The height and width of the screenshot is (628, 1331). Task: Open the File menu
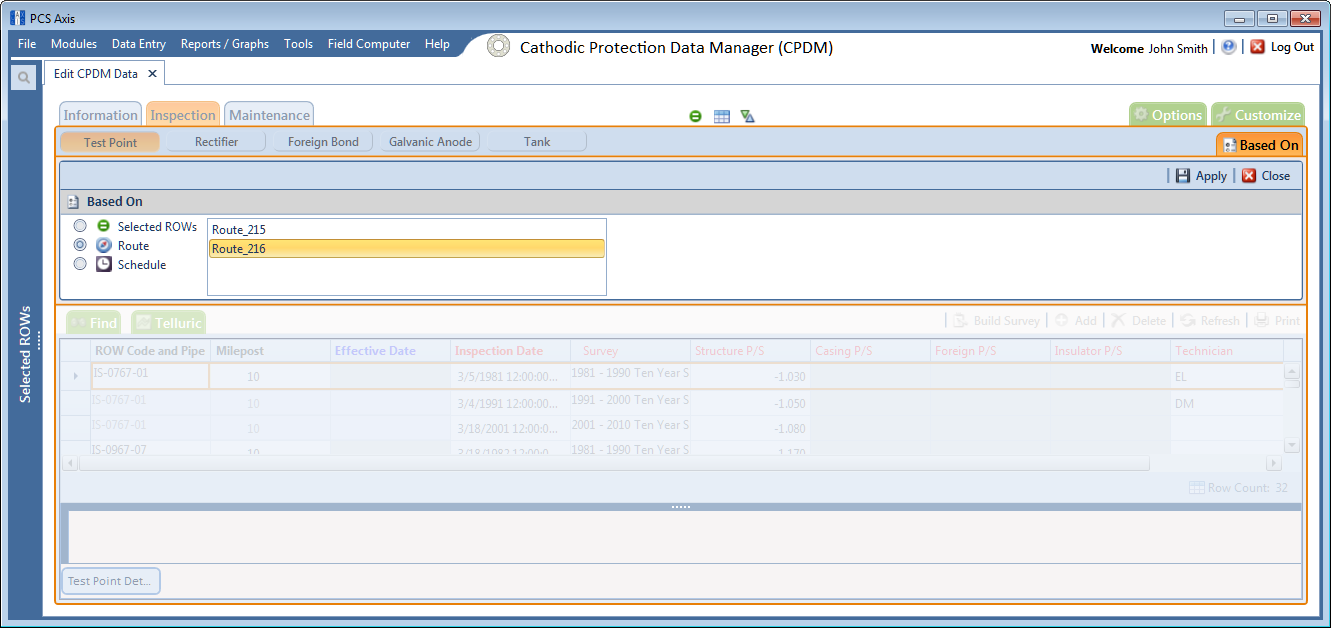pyautogui.click(x=27, y=44)
